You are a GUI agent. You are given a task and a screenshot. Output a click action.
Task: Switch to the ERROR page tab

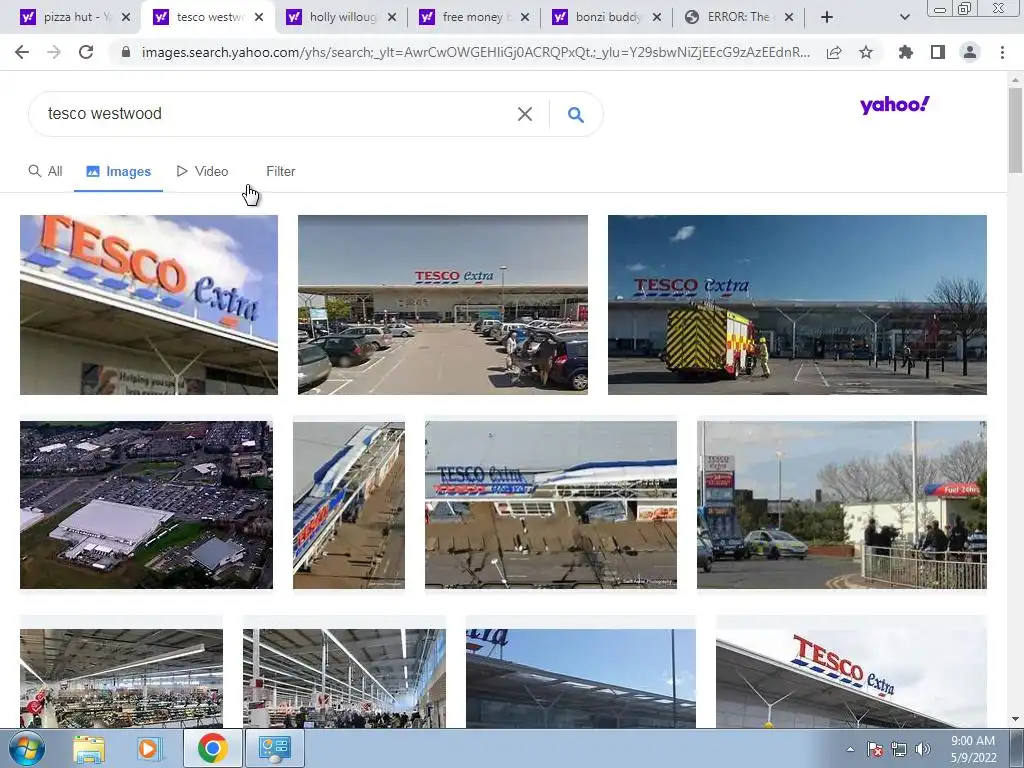click(740, 17)
